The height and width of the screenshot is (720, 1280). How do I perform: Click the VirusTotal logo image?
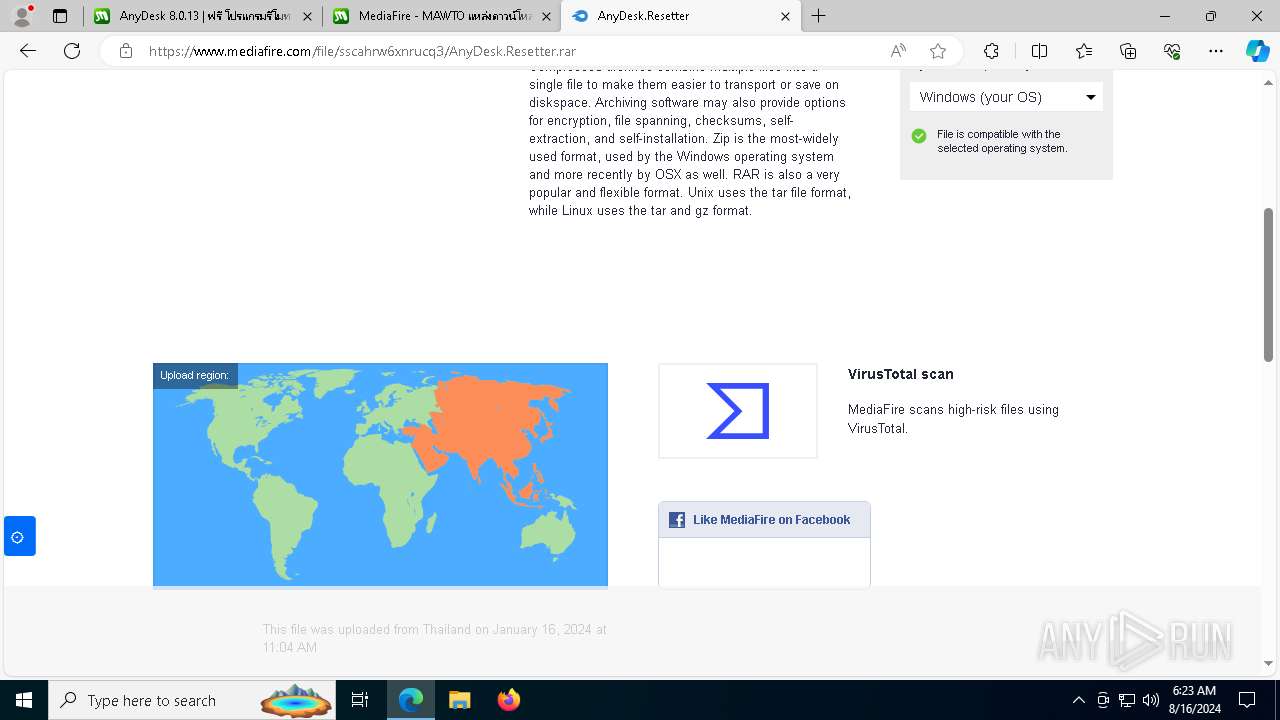[x=738, y=411]
